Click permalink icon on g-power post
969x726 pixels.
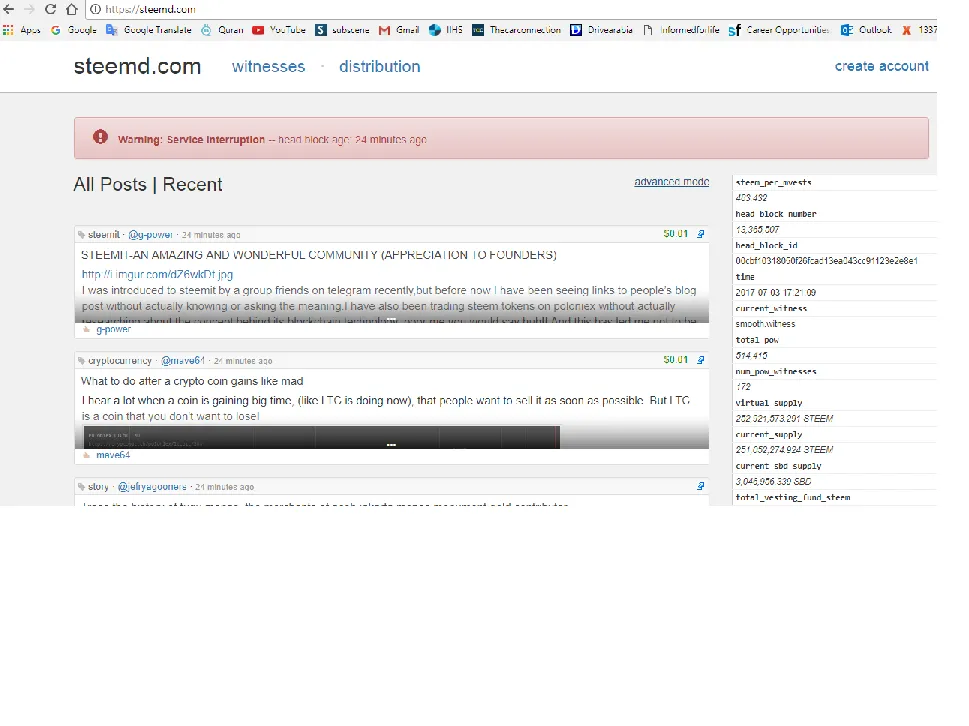point(700,234)
